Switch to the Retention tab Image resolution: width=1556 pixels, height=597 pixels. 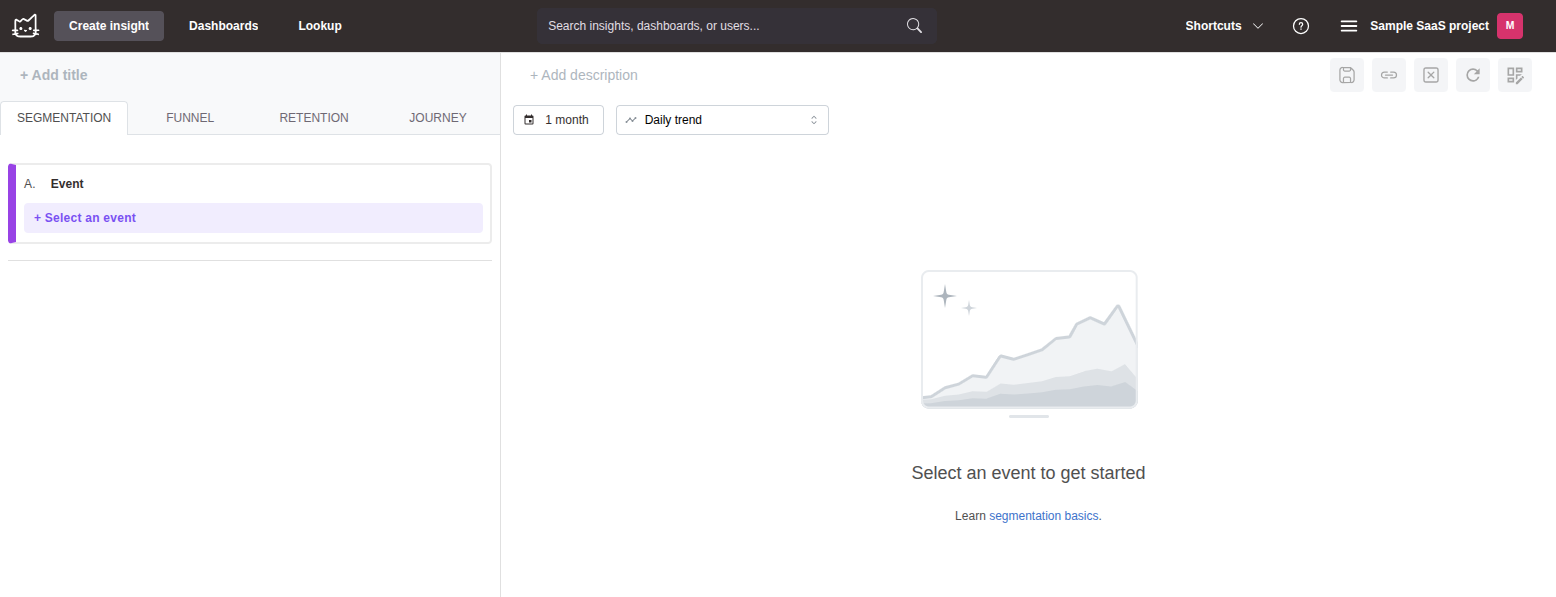click(x=314, y=118)
